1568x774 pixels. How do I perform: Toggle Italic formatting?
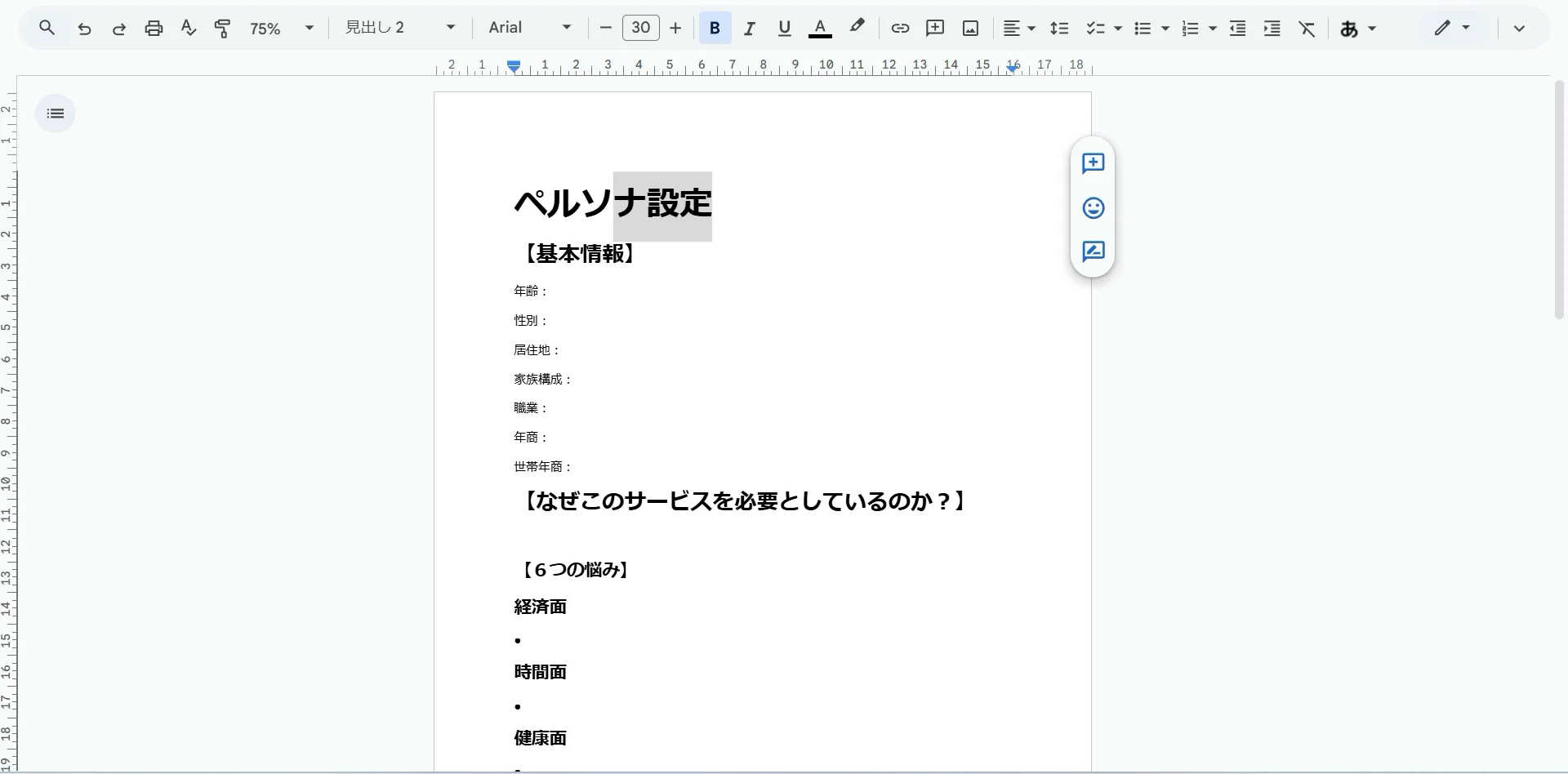749,29
